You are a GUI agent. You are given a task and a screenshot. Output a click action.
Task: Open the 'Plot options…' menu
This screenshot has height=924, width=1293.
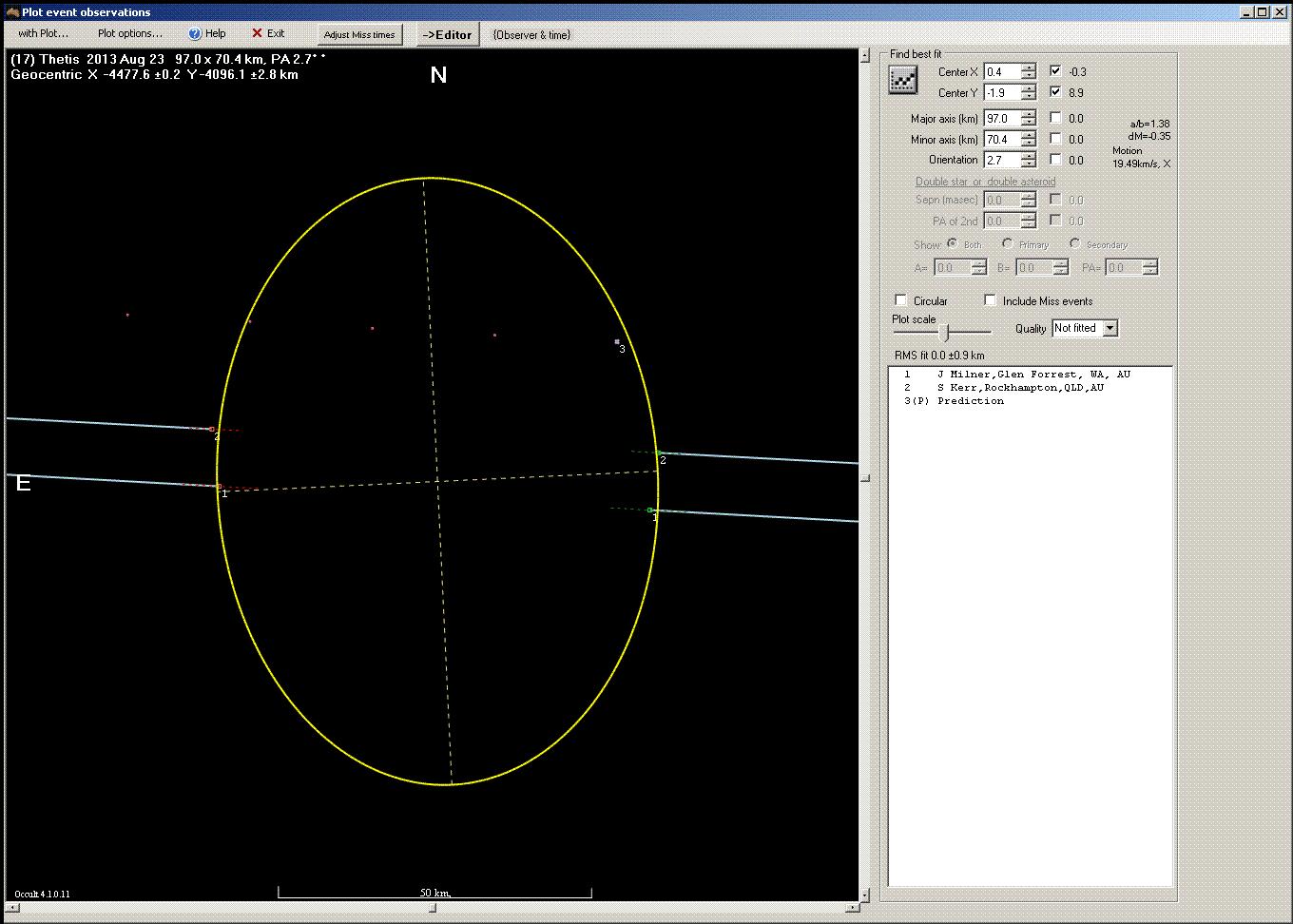click(x=130, y=33)
